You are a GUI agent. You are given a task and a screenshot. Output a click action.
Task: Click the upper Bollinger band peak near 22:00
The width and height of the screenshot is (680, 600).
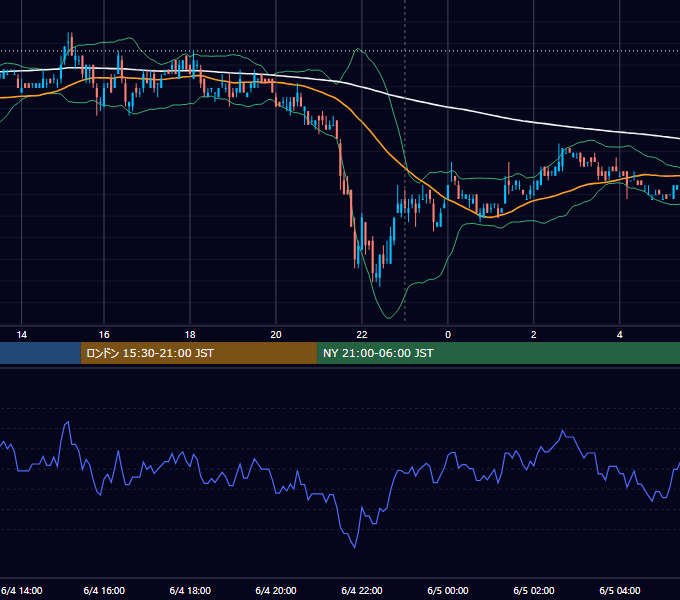click(x=359, y=49)
